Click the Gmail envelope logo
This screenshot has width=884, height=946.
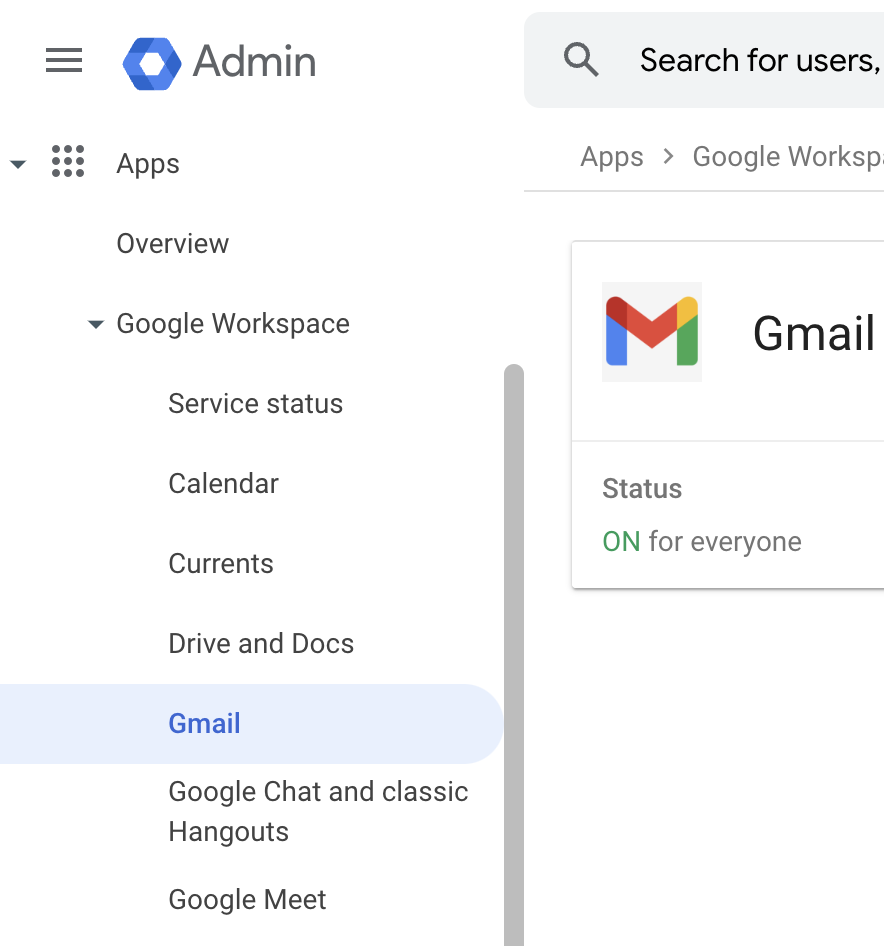click(x=652, y=331)
